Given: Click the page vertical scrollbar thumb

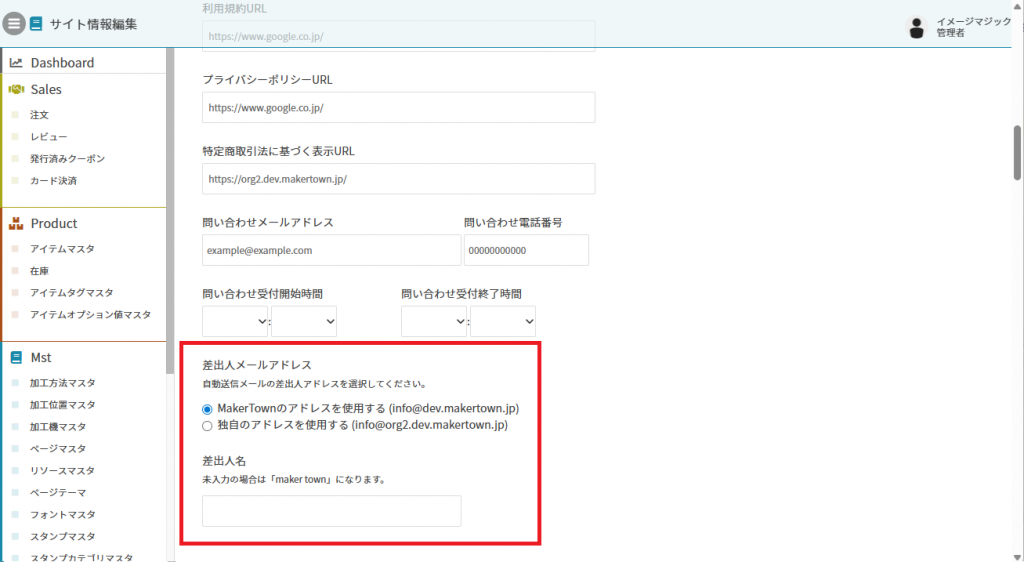Looking at the screenshot, I should pyautogui.click(x=1017, y=153).
